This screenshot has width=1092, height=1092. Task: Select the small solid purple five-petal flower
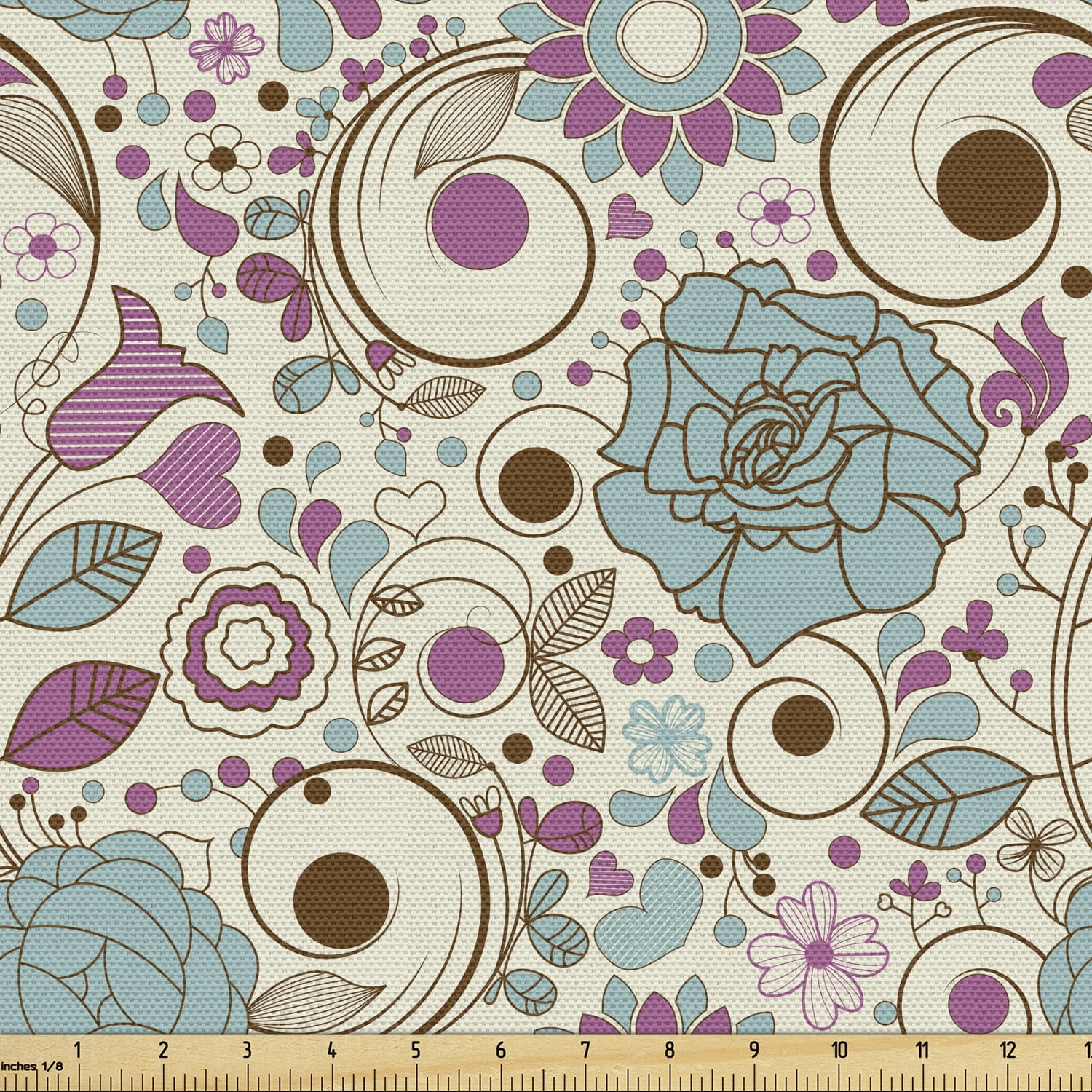tap(638, 649)
